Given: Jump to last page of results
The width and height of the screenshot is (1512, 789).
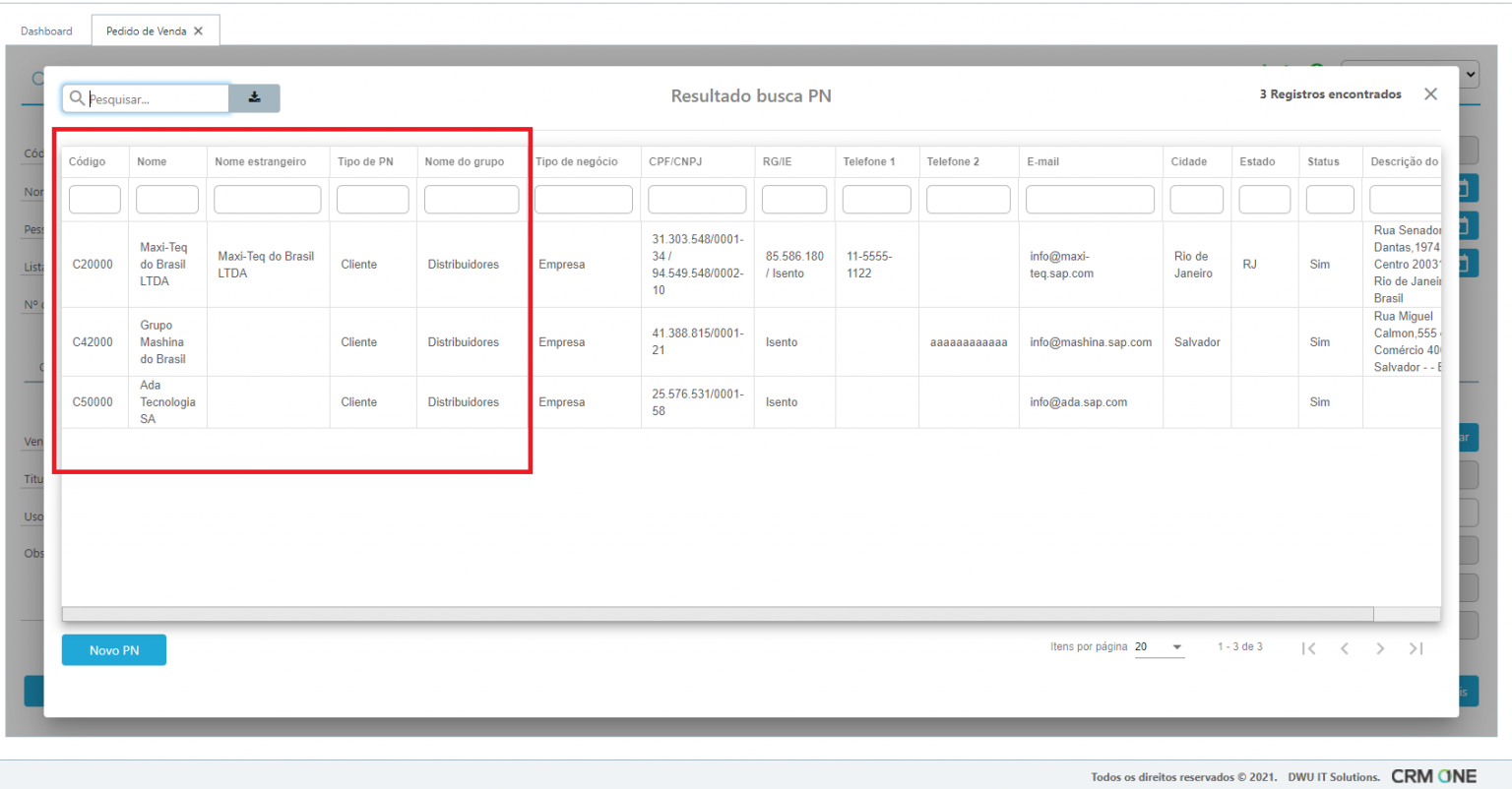Looking at the screenshot, I should [x=1416, y=648].
